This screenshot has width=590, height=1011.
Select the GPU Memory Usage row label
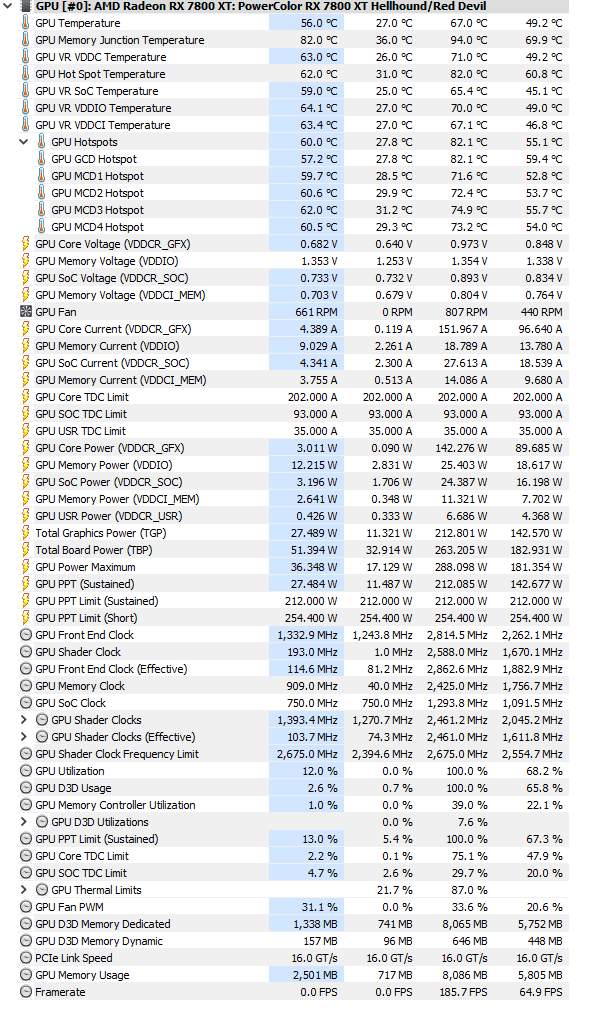[83, 975]
